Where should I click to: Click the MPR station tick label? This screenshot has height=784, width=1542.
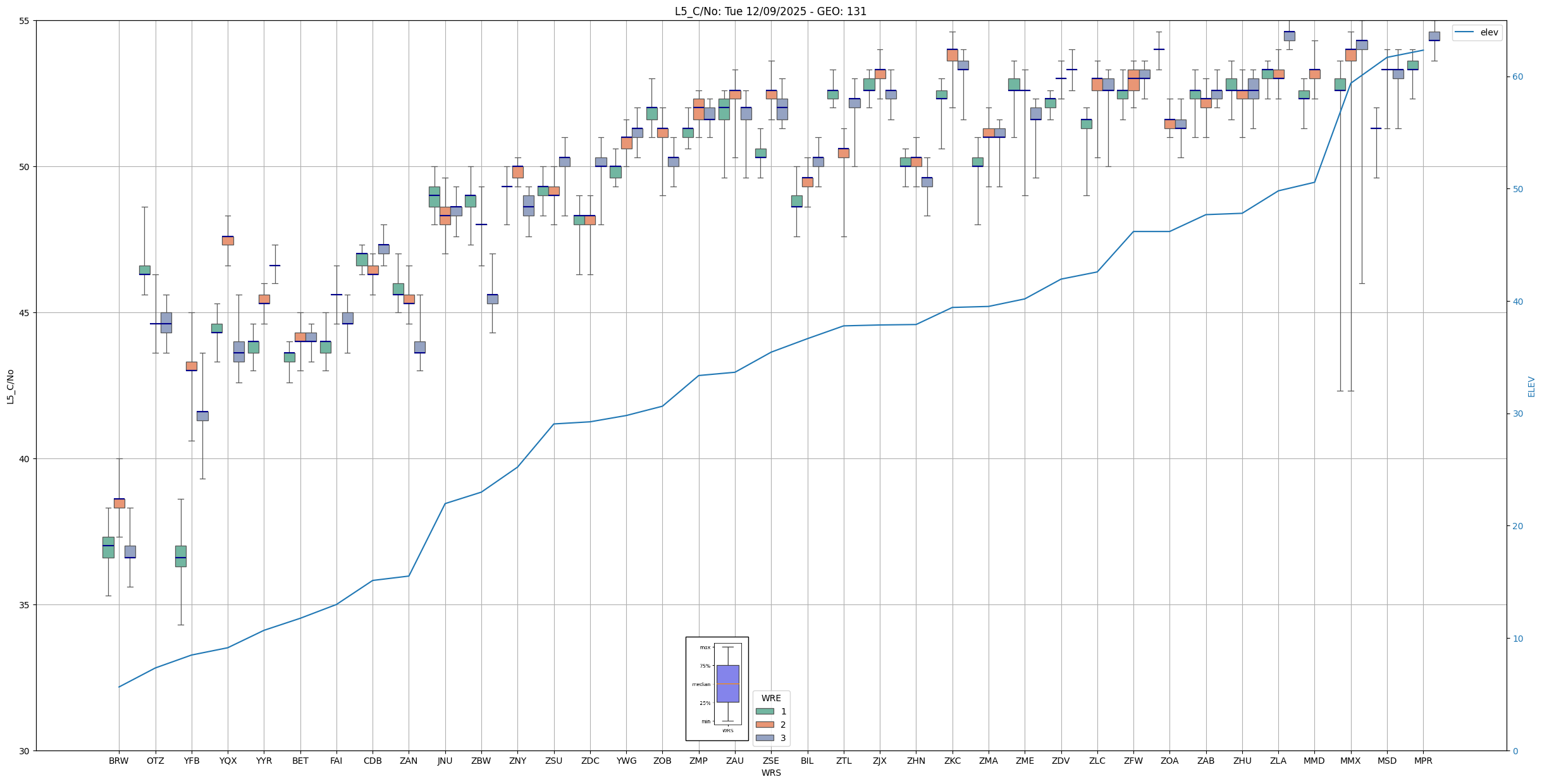point(1423,761)
